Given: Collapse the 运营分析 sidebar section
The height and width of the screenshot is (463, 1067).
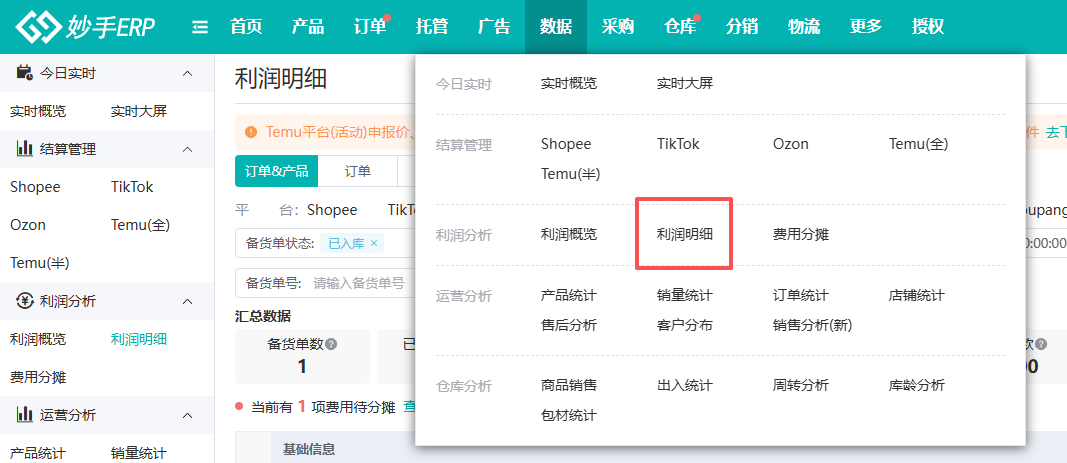Looking at the screenshot, I should 187,415.
